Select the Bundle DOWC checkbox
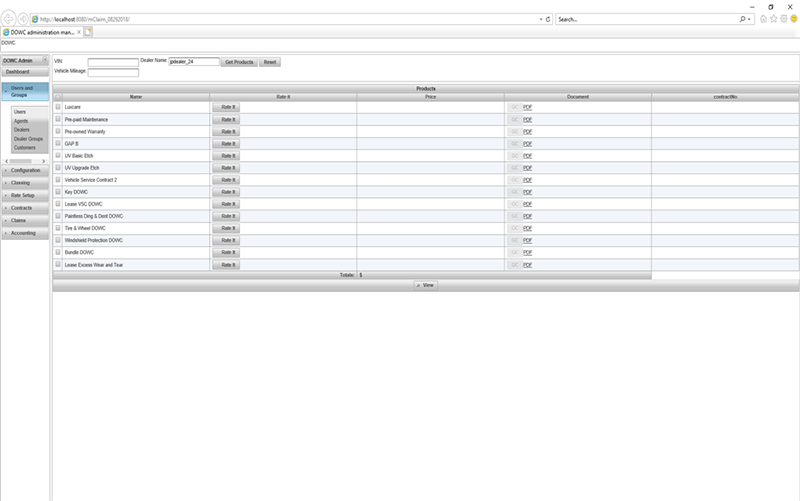This screenshot has width=800, height=501. click(58, 253)
